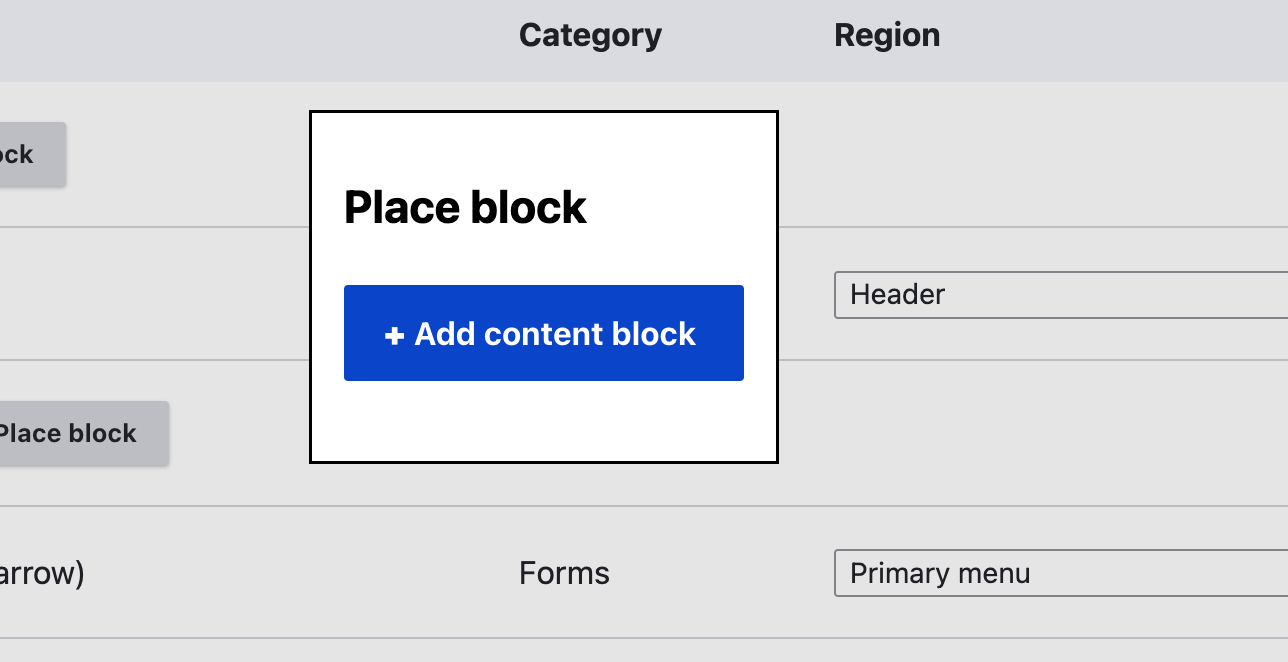This screenshot has width=1288, height=662.
Task: Click the blue Add content block button
Action: [x=543, y=333]
